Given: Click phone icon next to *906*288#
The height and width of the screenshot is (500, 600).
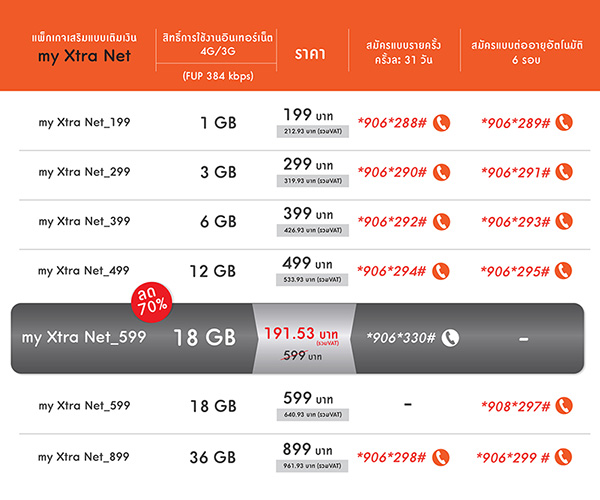Looking at the screenshot, I should tap(442, 123).
